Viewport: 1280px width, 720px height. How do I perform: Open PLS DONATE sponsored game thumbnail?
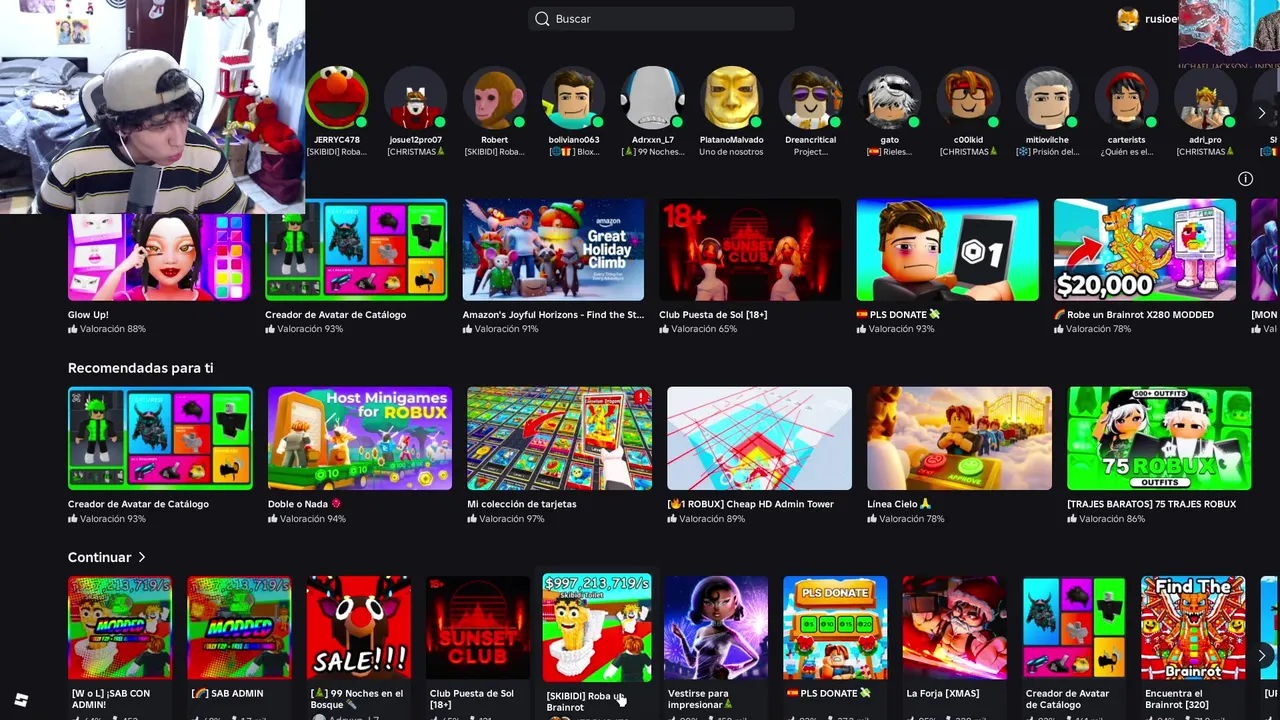coord(947,250)
